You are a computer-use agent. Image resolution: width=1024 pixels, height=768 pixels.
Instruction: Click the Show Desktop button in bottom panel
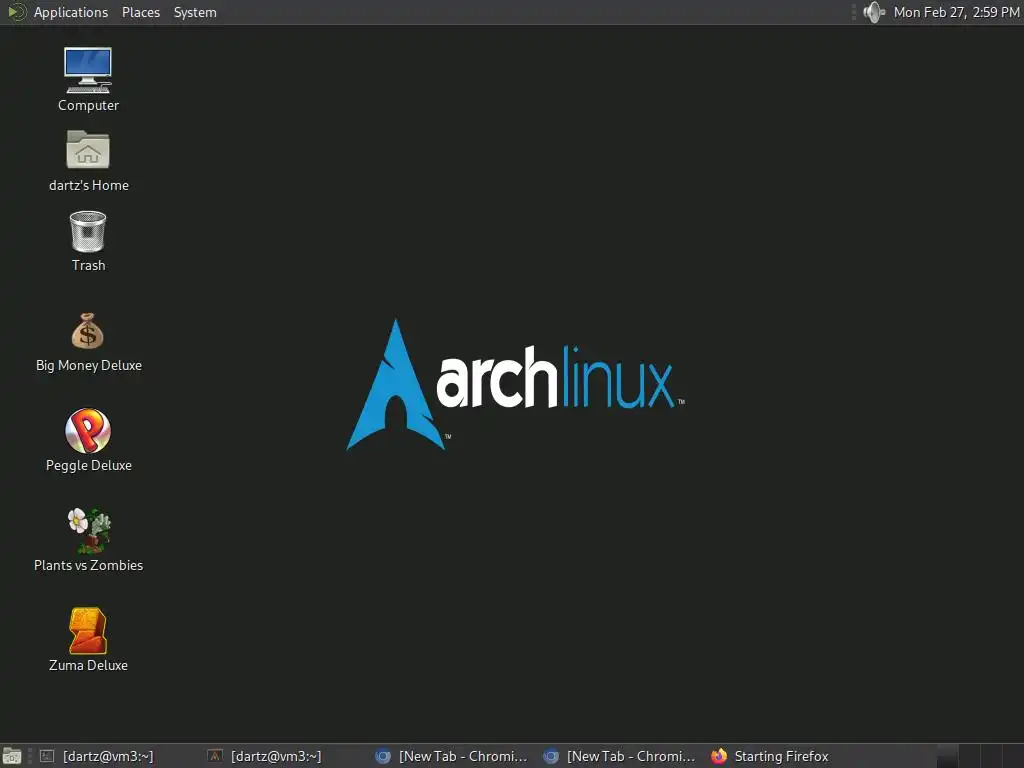(12, 756)
